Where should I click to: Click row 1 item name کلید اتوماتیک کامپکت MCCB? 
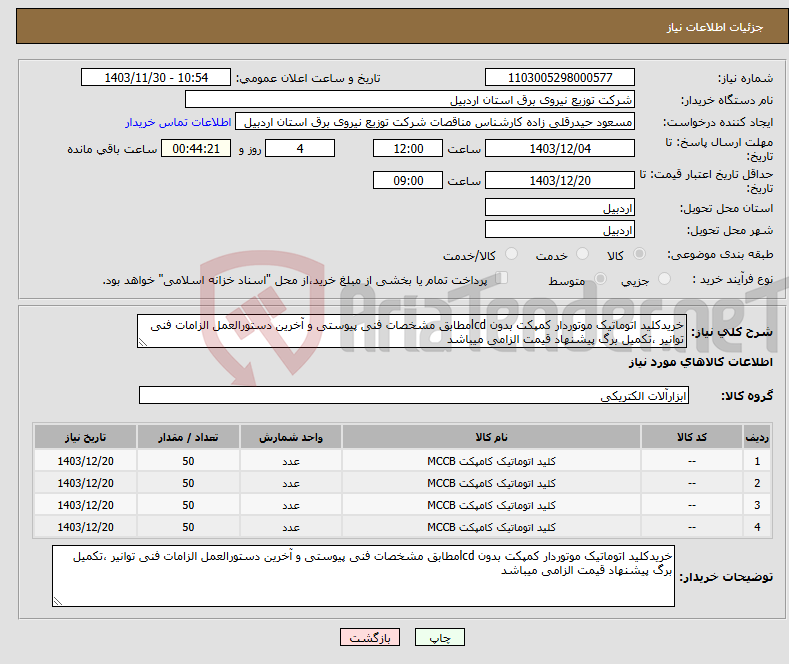491,461
